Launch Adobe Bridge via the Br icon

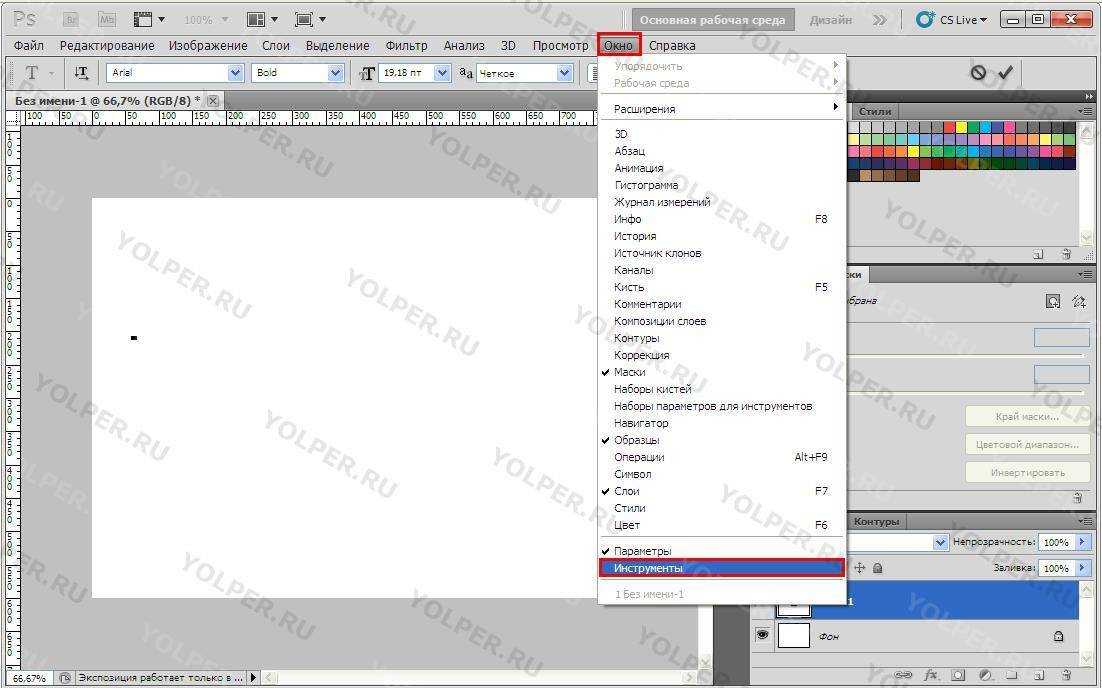(x=70, y=20)
